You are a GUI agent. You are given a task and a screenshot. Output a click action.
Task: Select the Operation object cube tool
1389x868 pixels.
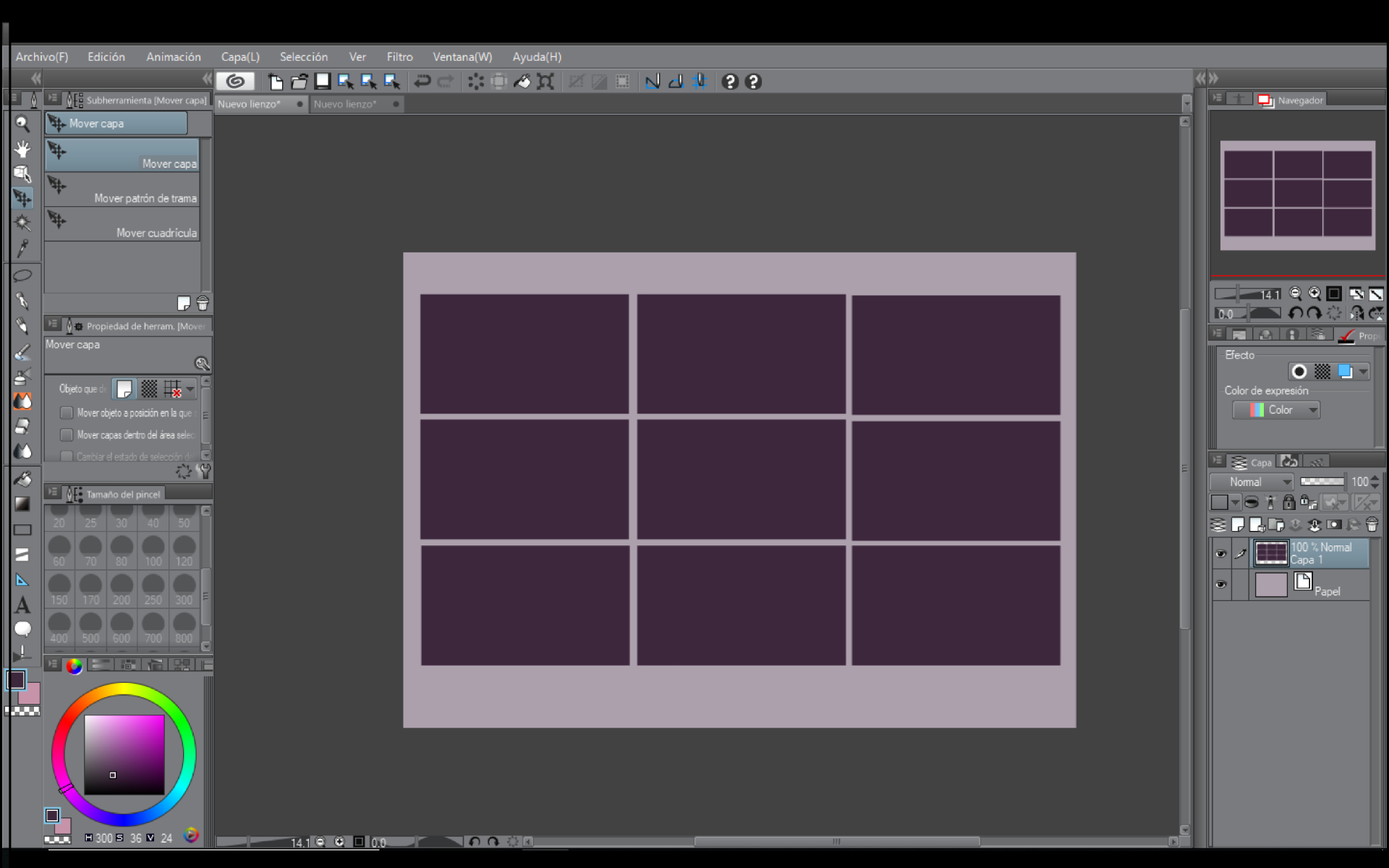coord(22,174)
